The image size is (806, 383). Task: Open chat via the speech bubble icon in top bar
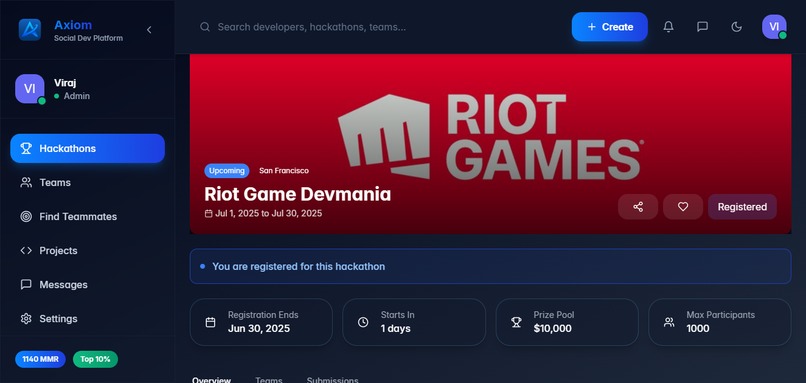[702, 27]
